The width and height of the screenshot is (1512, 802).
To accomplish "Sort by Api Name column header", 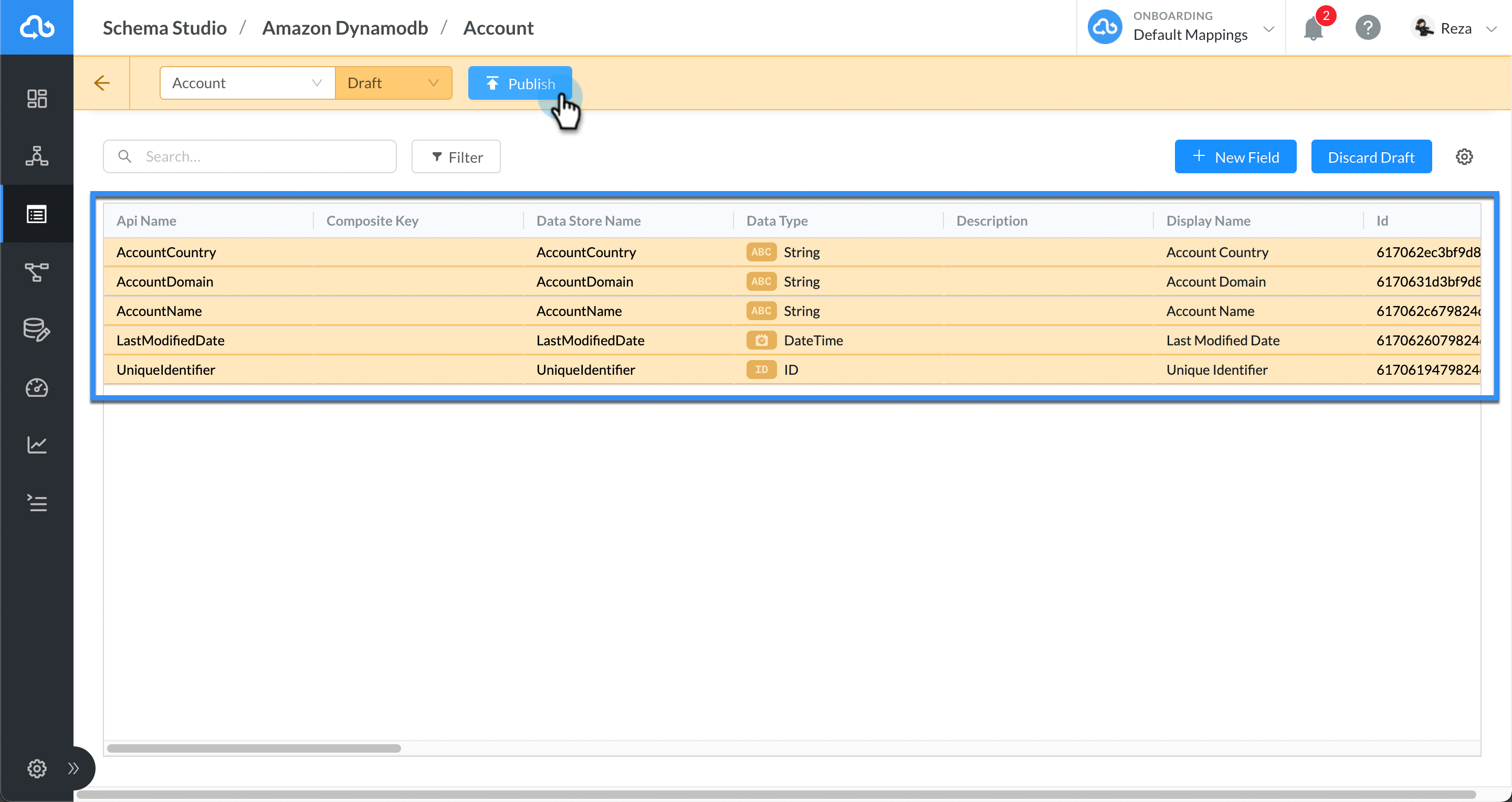I will tap(146, 220).
